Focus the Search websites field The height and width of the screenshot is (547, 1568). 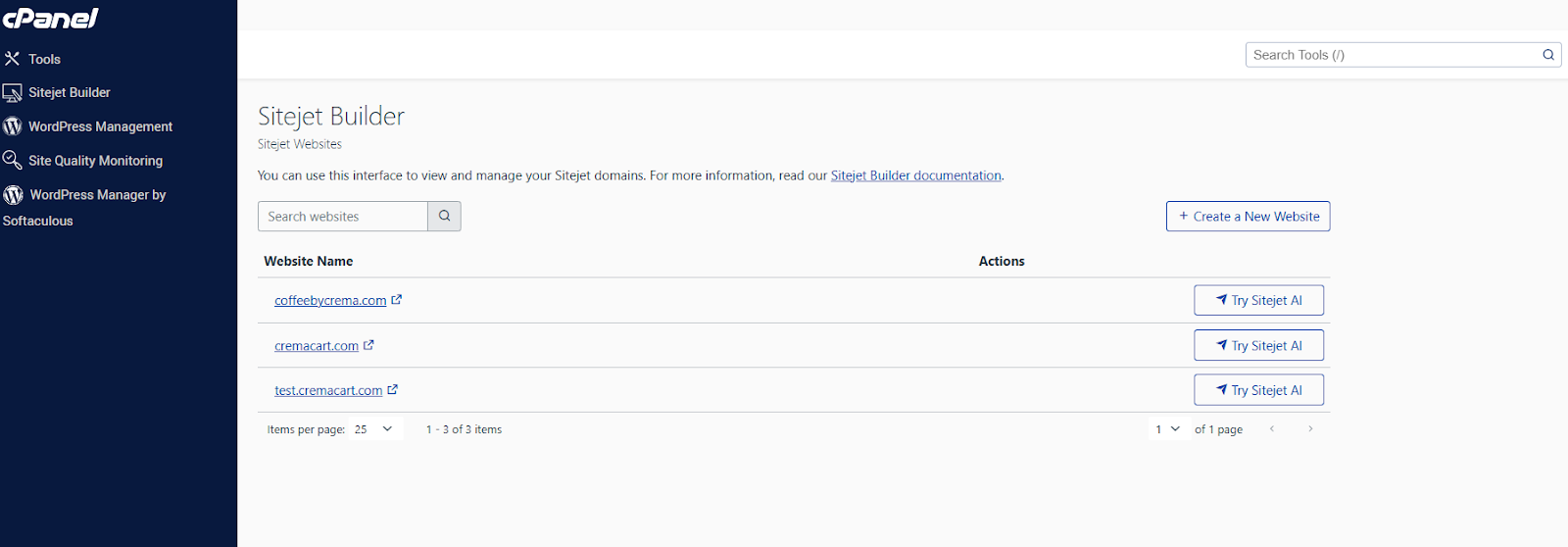(343, 217)
